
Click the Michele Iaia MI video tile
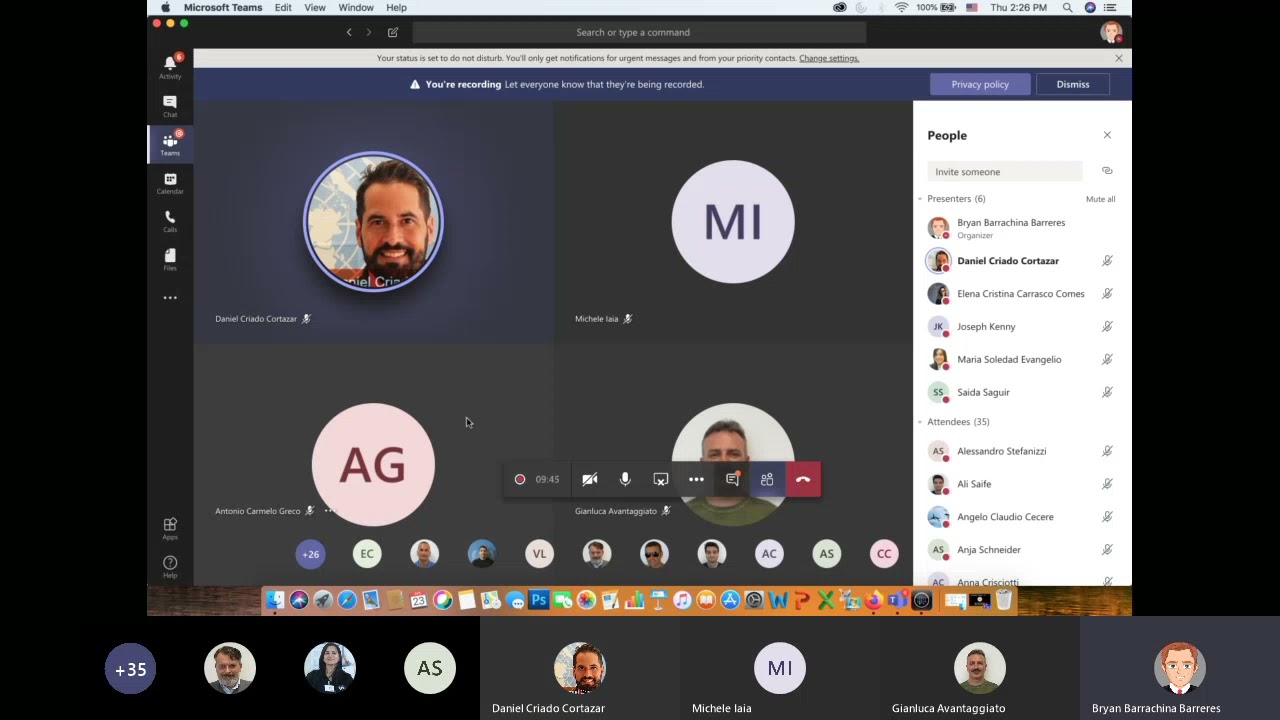pyautogui.click(x=733, y=222)
